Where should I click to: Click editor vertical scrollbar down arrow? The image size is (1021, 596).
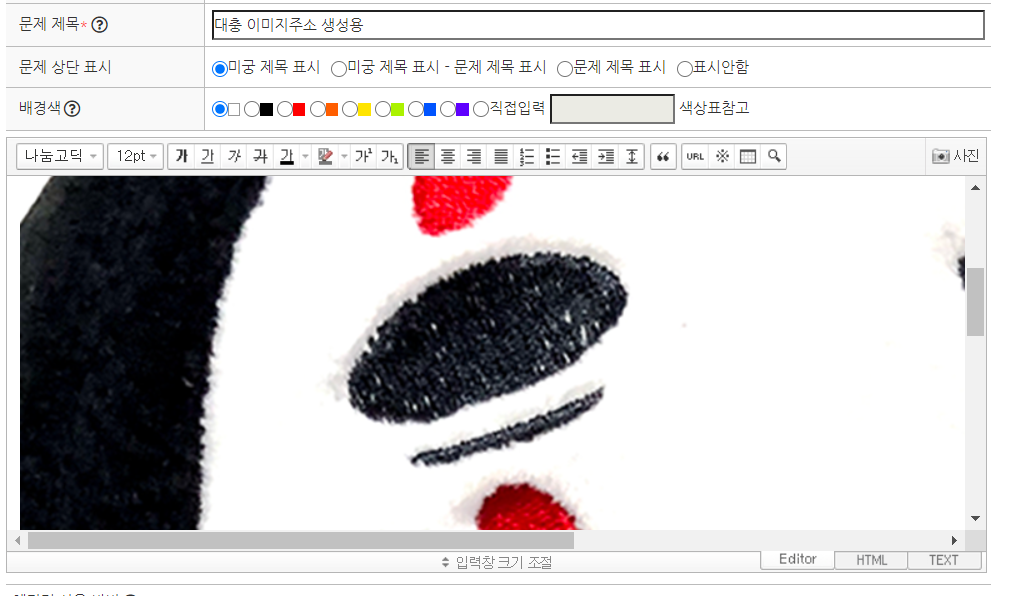975,518
